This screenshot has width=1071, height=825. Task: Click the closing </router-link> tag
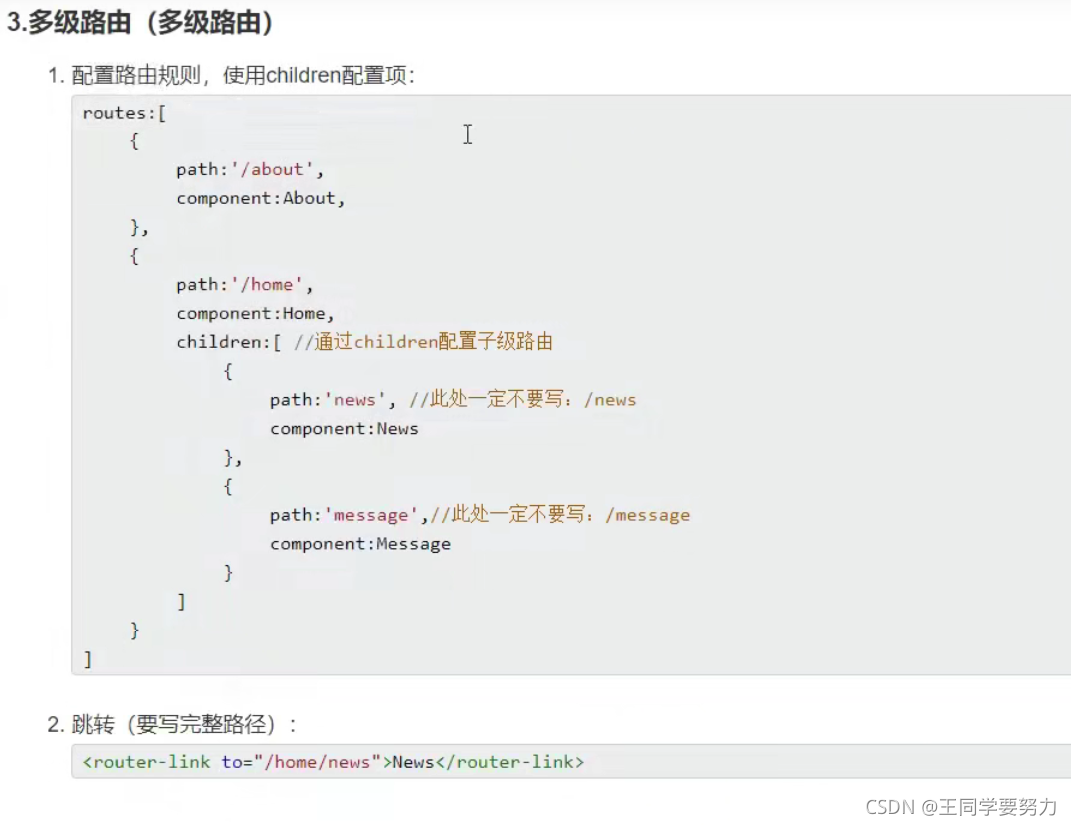(x=510, y=762)
